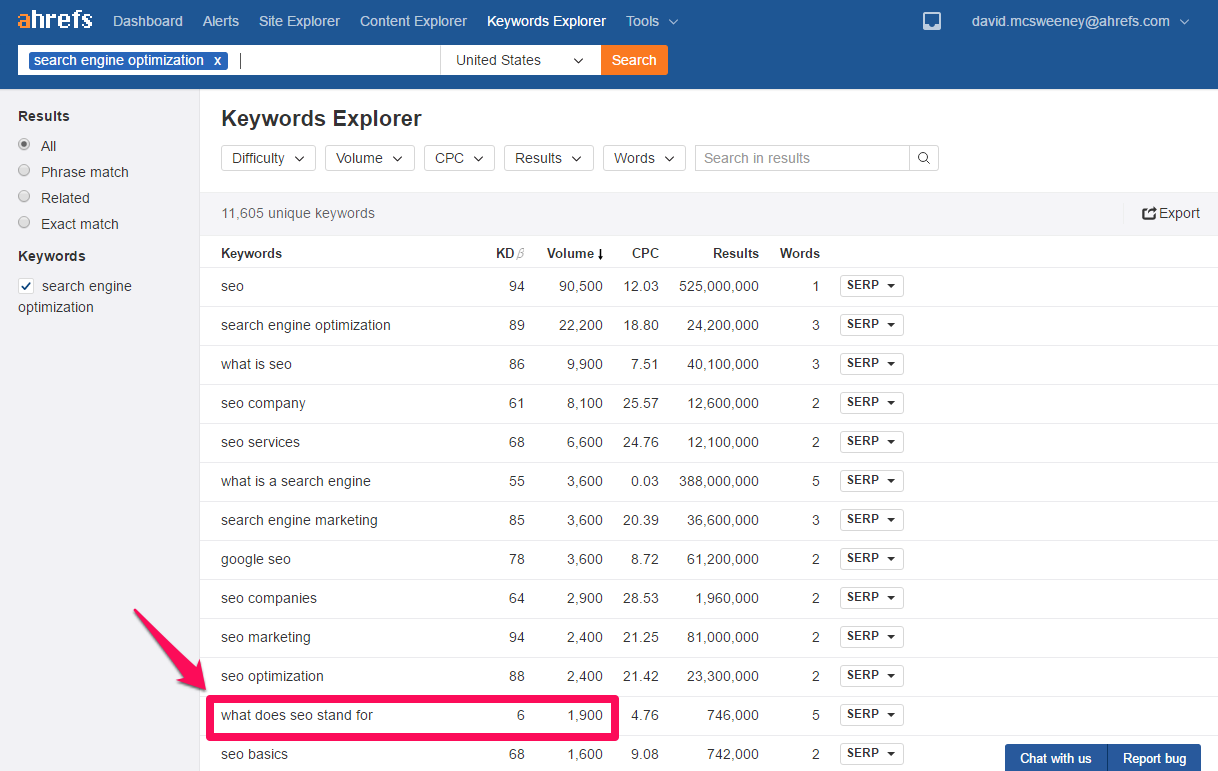Open the Words filter dropdown
This screenshot has width=1218, height=771.
pos(644,158)
